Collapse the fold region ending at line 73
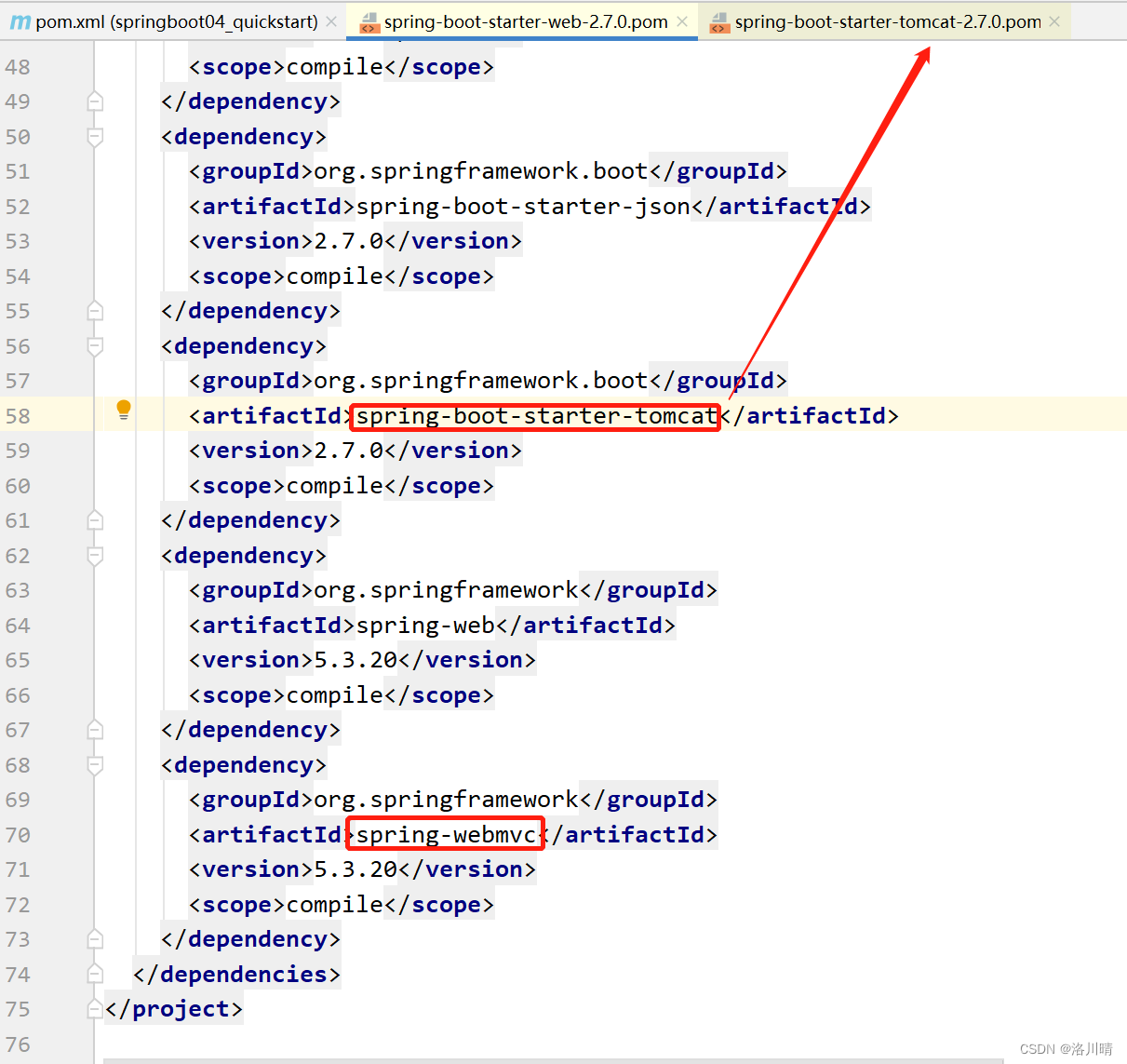Image resolution: width=1127 pixels, height=1064 pixels. [94, 939]
